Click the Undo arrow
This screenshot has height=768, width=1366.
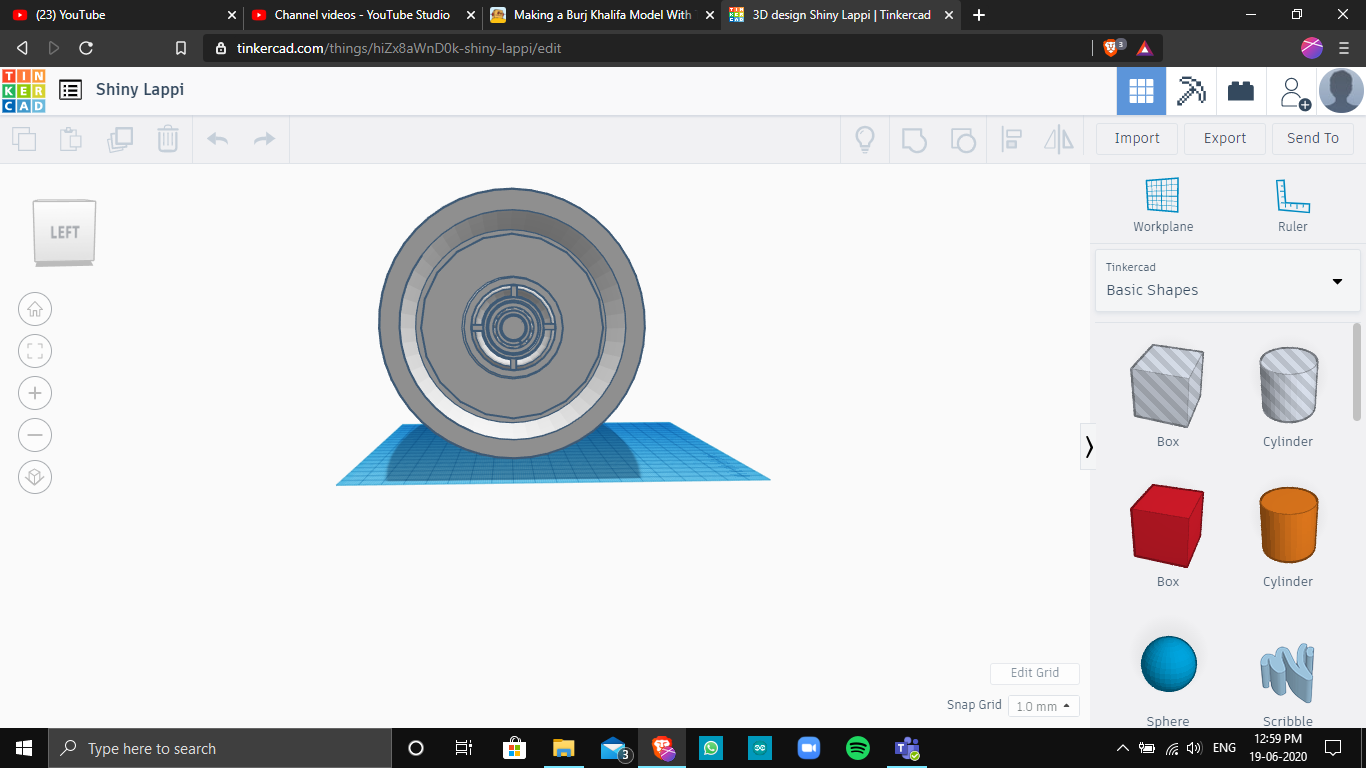point(217,139)
